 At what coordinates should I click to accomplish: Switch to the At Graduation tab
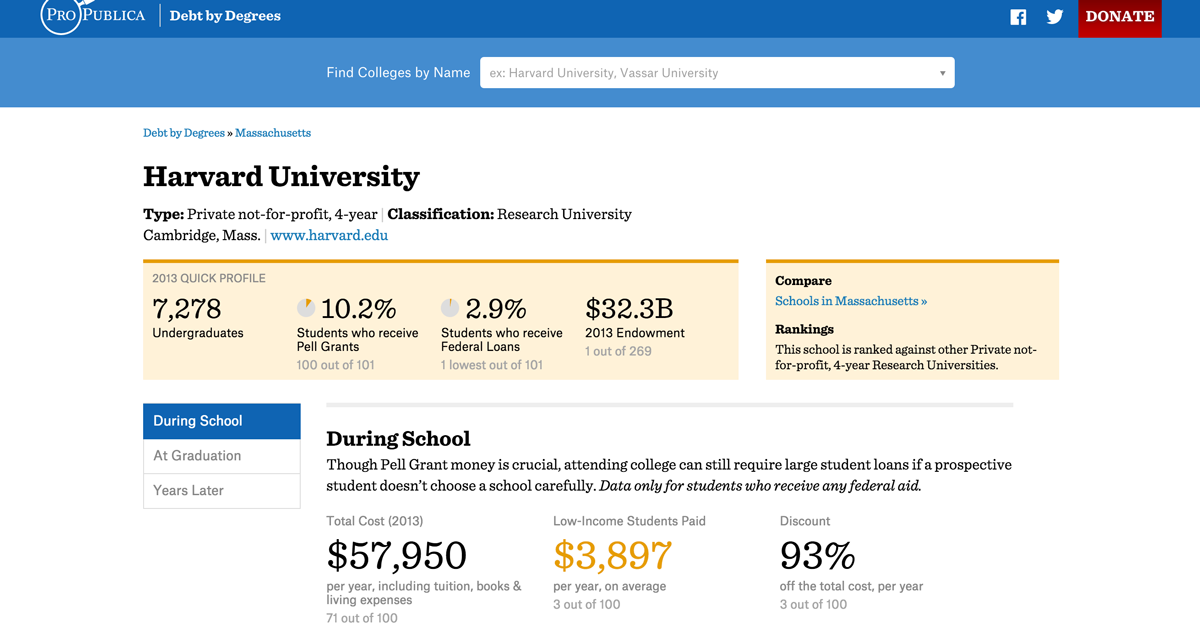click(222, 456)
